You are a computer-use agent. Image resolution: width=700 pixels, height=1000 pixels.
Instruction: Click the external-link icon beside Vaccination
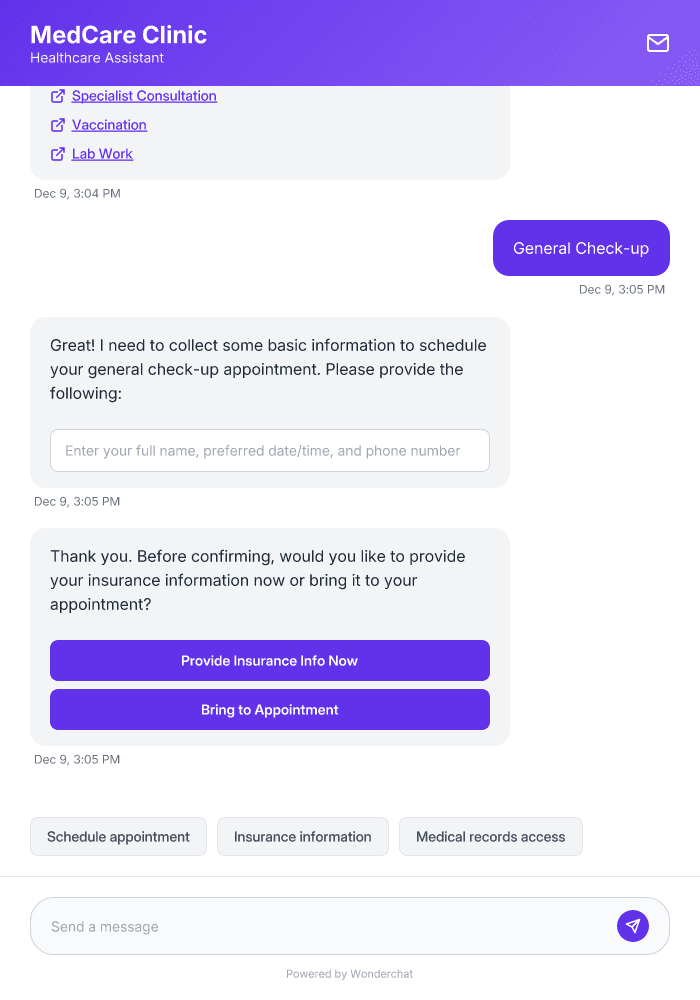(57, 125)
